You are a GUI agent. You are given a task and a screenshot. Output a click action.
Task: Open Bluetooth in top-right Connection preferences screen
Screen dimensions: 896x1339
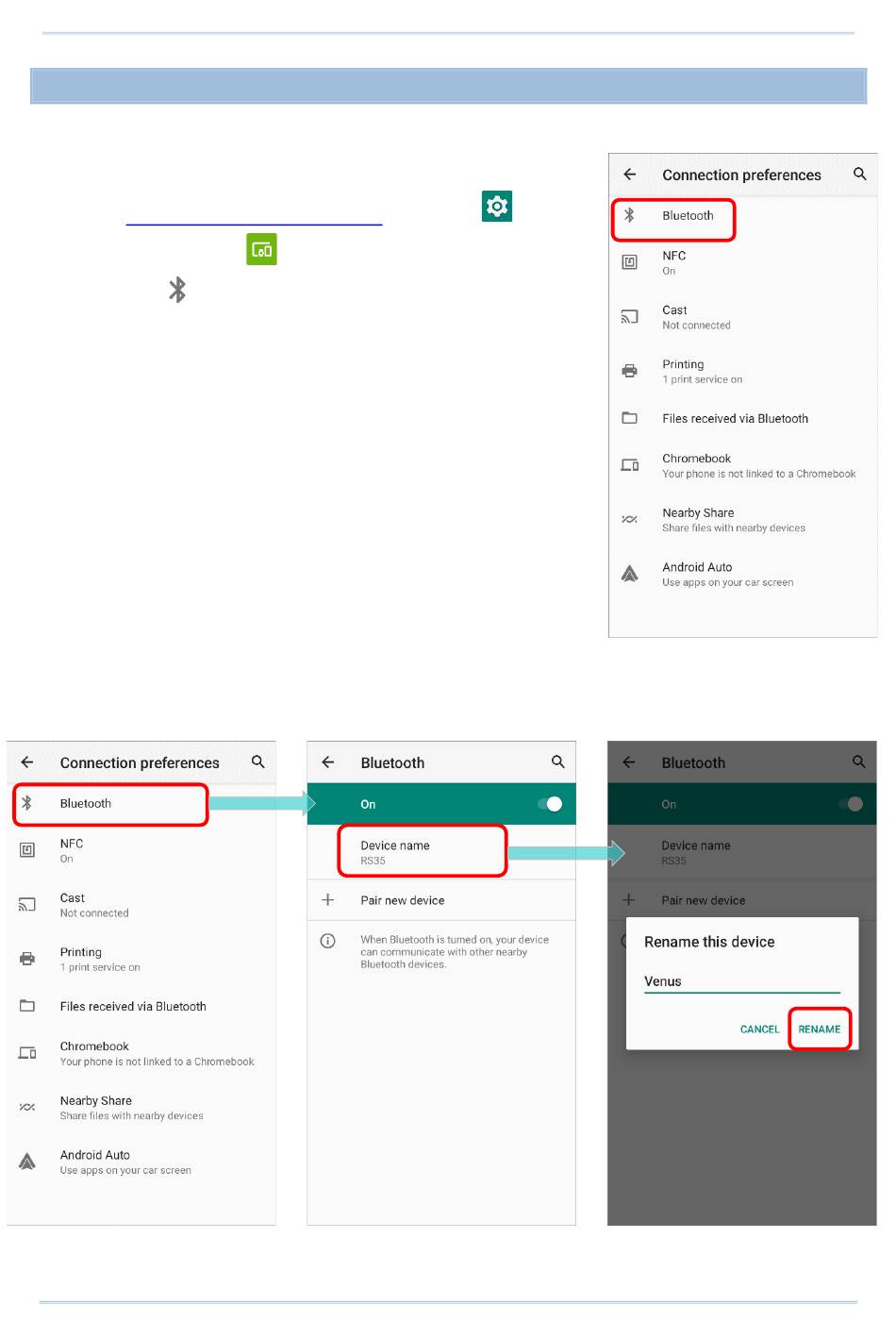pos(743,216)
